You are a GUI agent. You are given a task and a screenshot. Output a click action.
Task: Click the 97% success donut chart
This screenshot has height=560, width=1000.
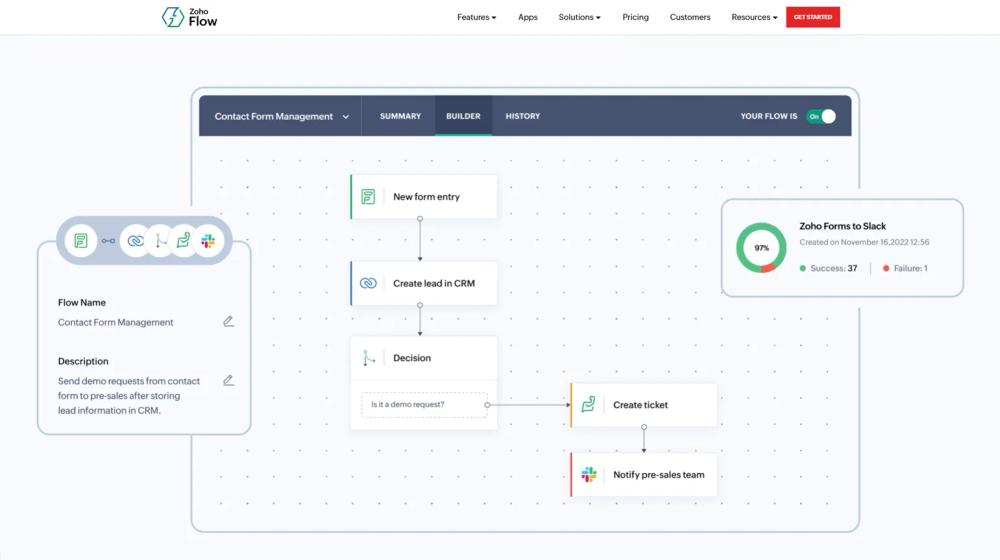tap(761, 247)
